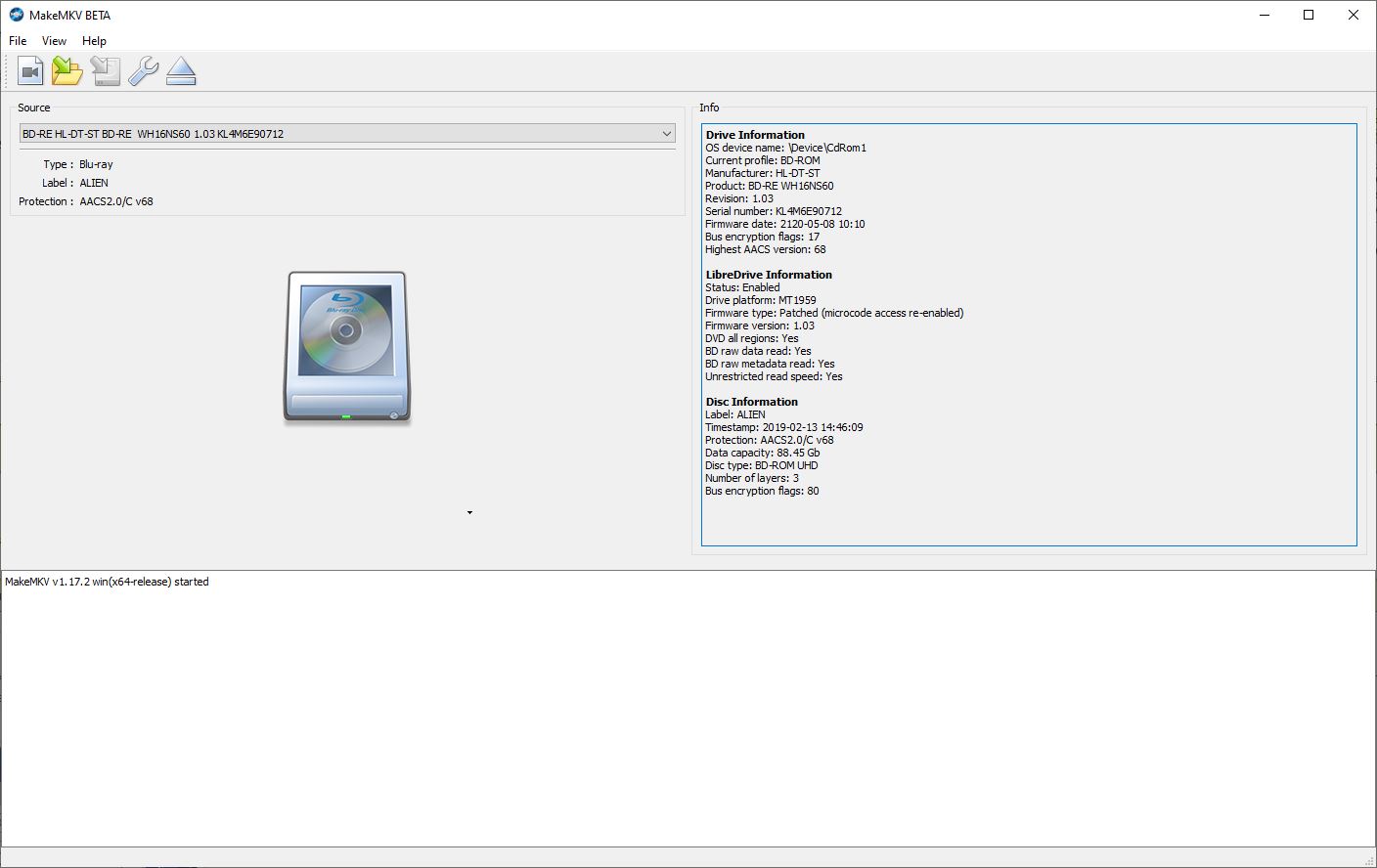This screenshot has height=868, width=1377.
Task: Click 'DVD all regions: Yes' line
Action: 752,338
